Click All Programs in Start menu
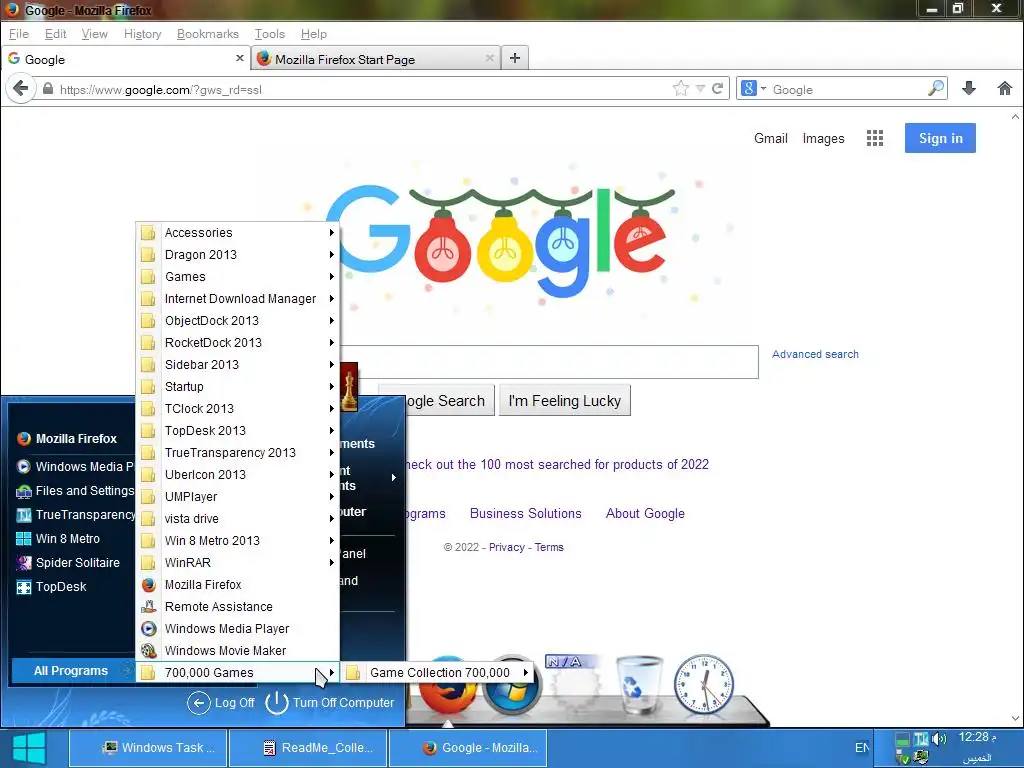The width and height of the screenshot is (1024, 768). point(71,671)
